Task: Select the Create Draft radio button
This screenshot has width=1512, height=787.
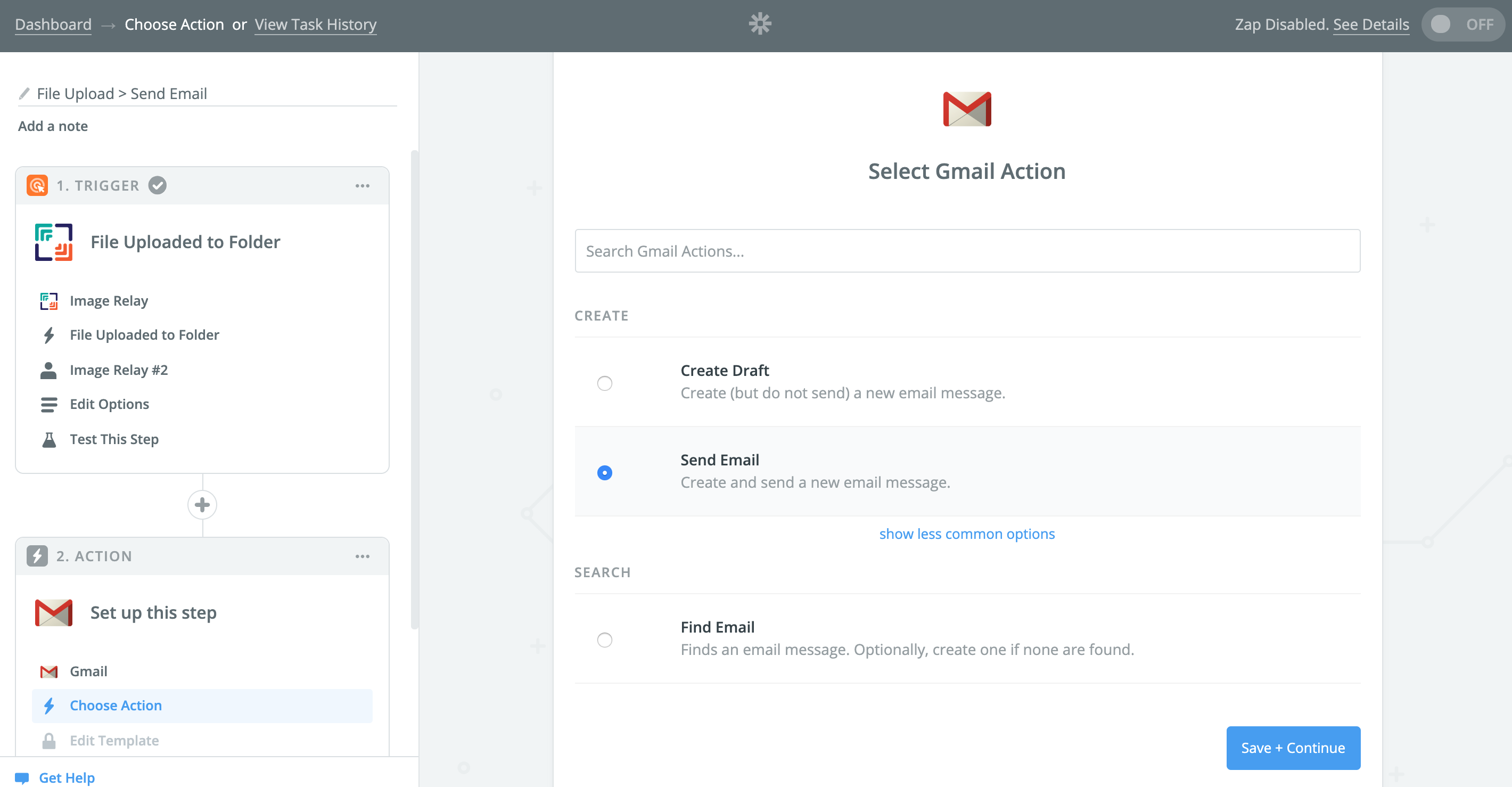Action: tap(604, 383)
